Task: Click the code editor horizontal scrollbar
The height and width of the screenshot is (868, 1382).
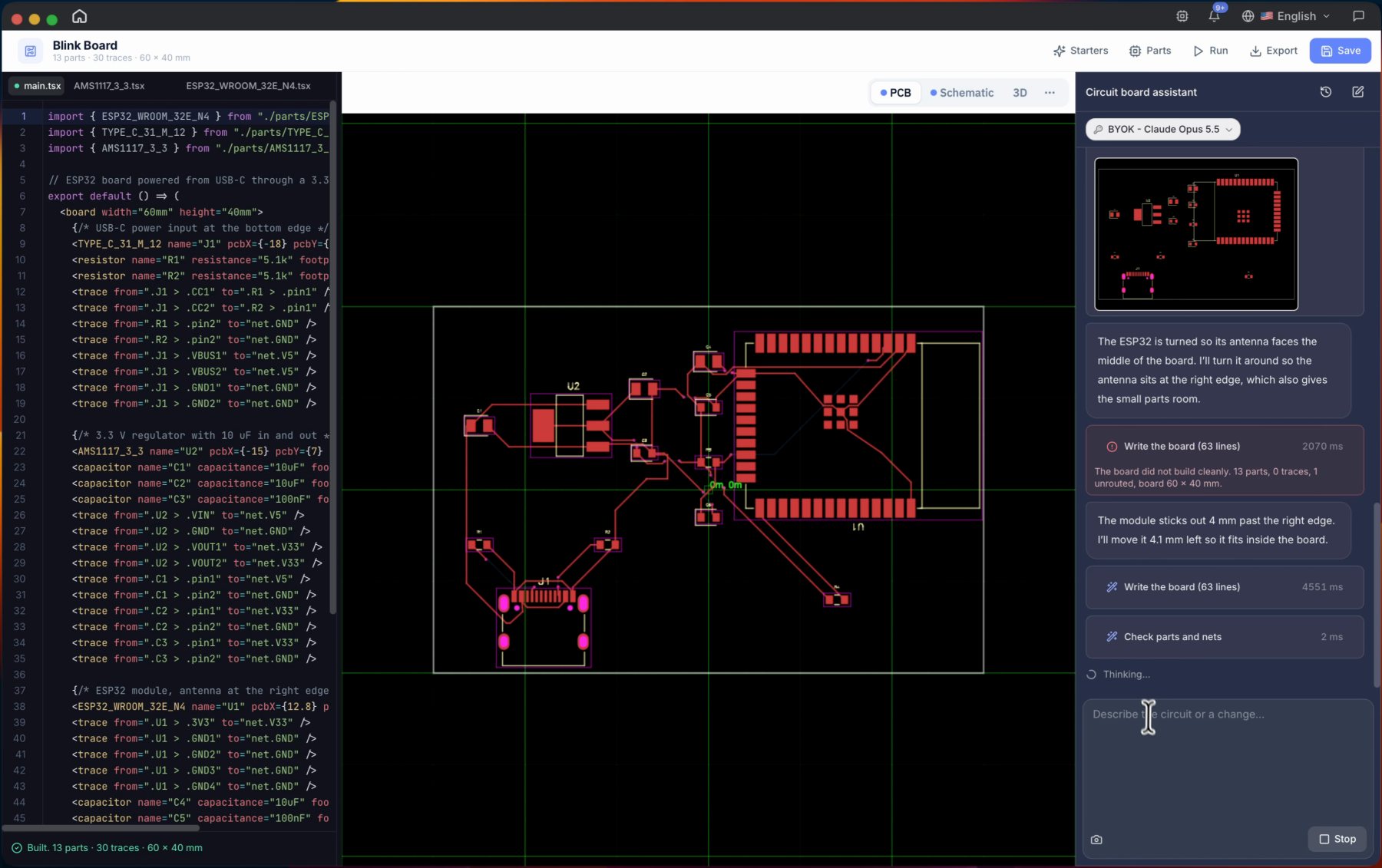Action: [x=101, y=828]
